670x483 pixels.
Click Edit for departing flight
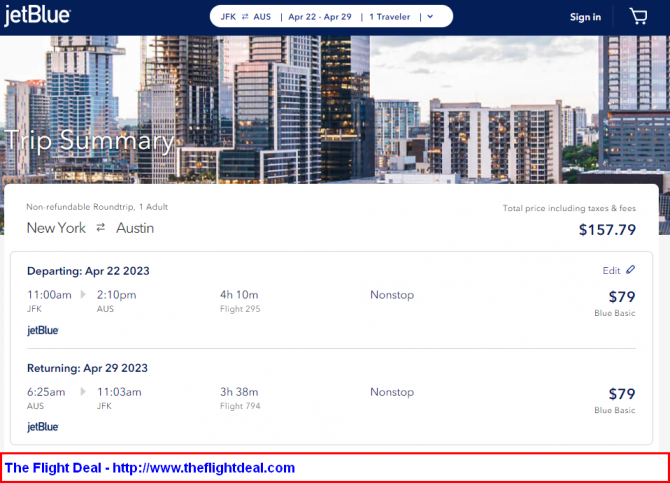611,271
